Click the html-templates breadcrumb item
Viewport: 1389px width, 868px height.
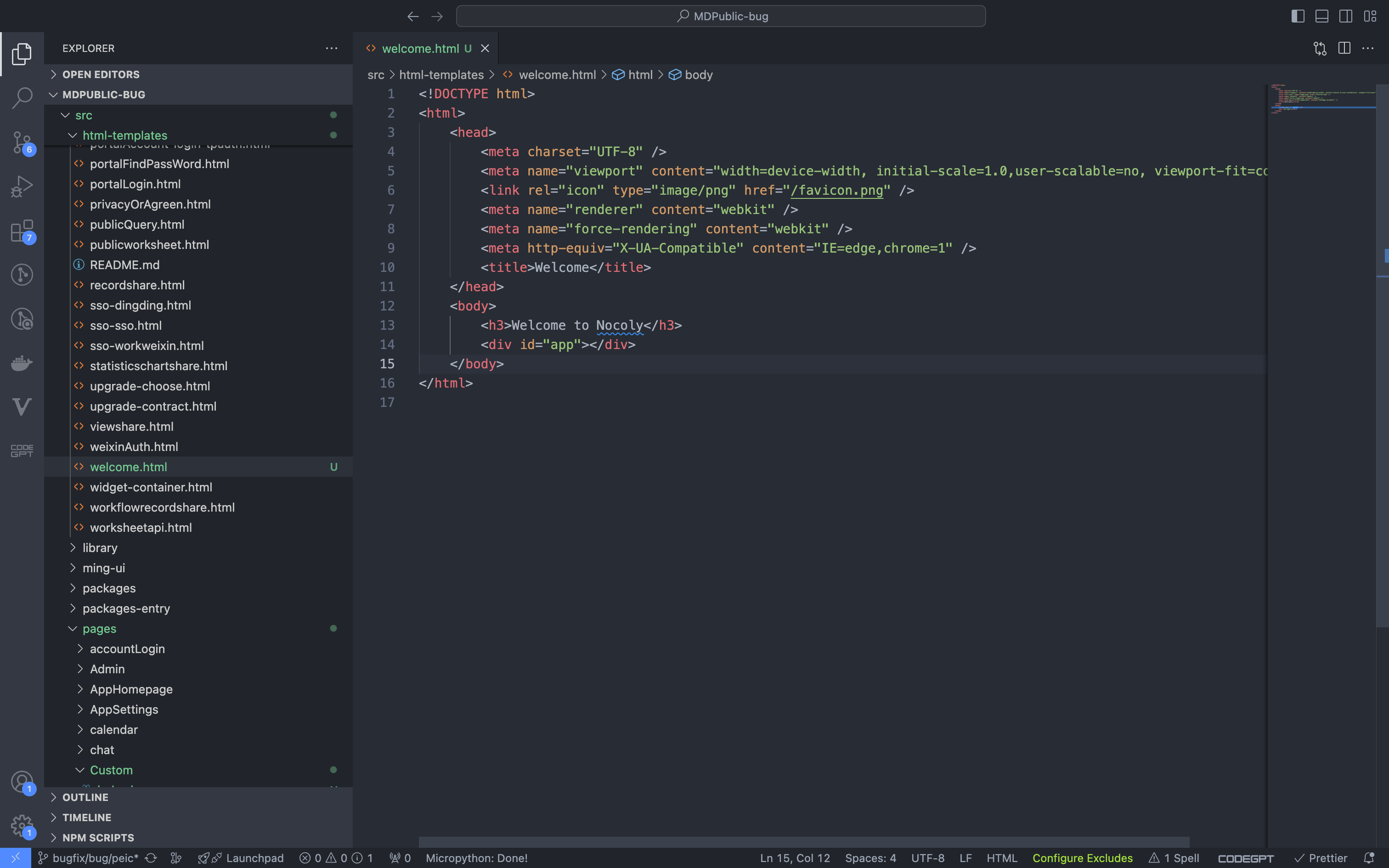click(441, 74)
